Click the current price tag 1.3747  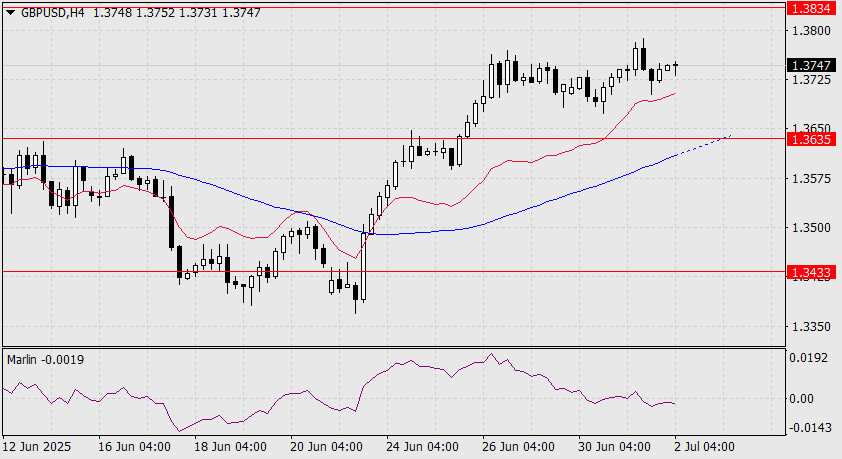812,65
